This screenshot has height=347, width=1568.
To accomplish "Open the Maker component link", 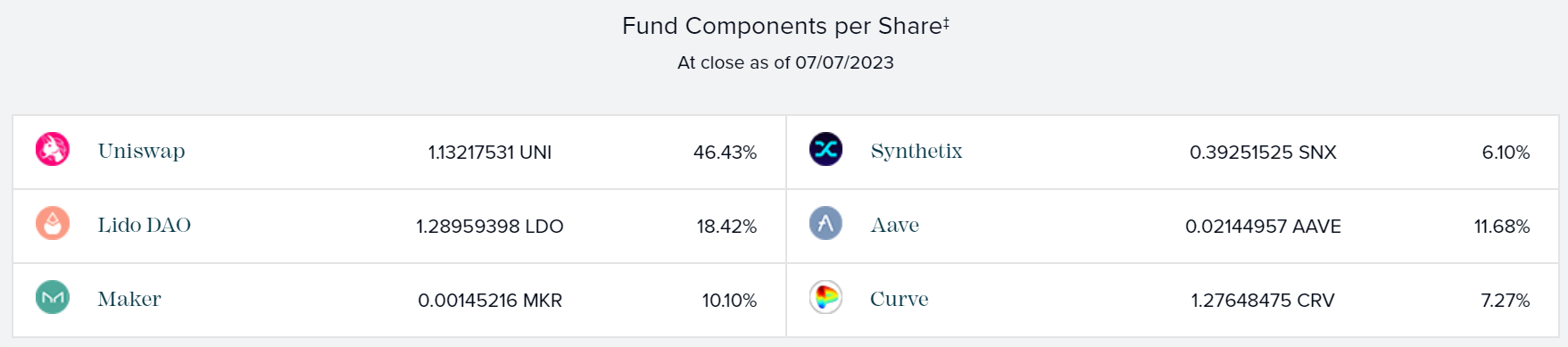I will (129, 299).
